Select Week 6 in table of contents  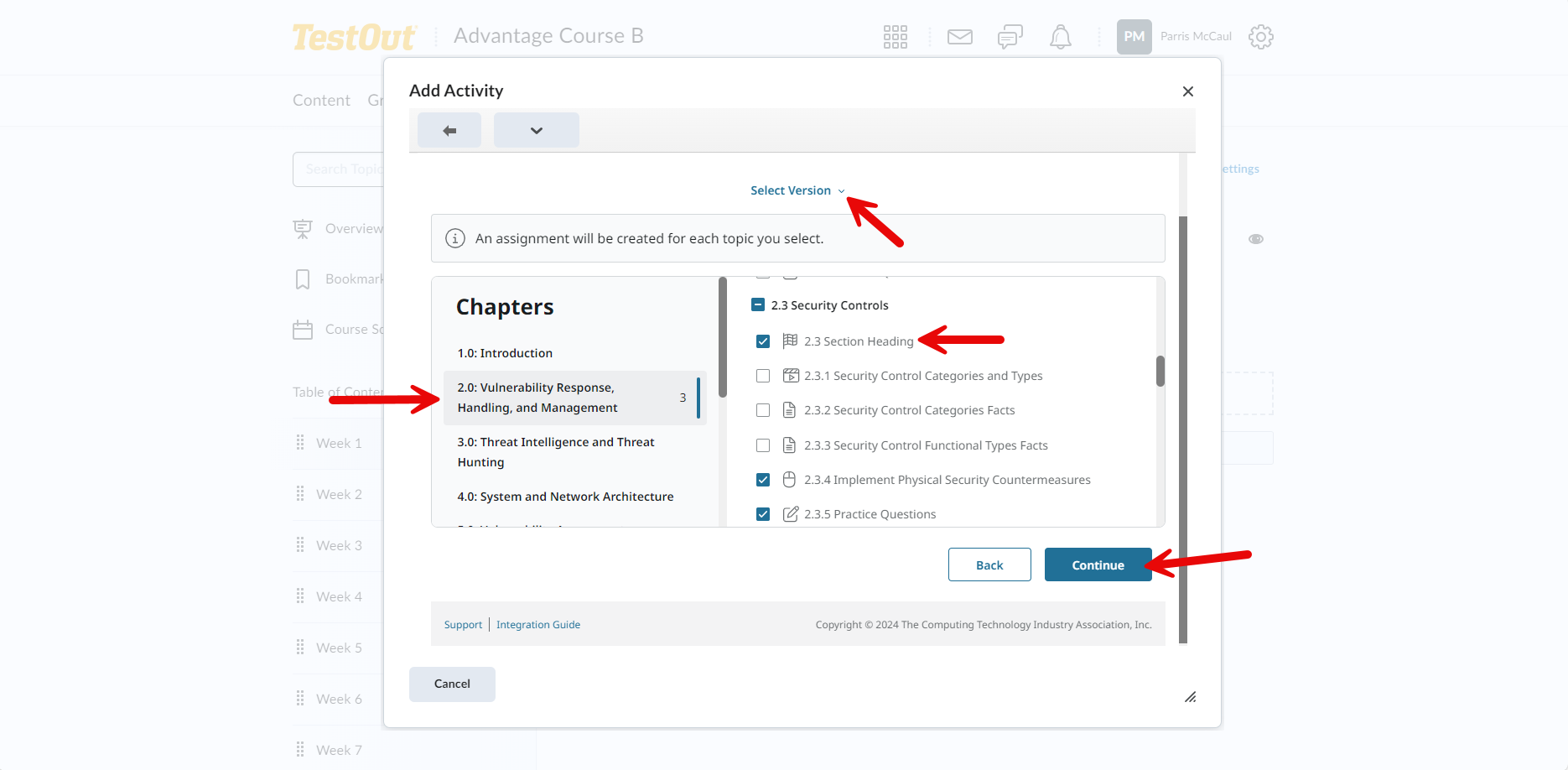pos(339,699)
